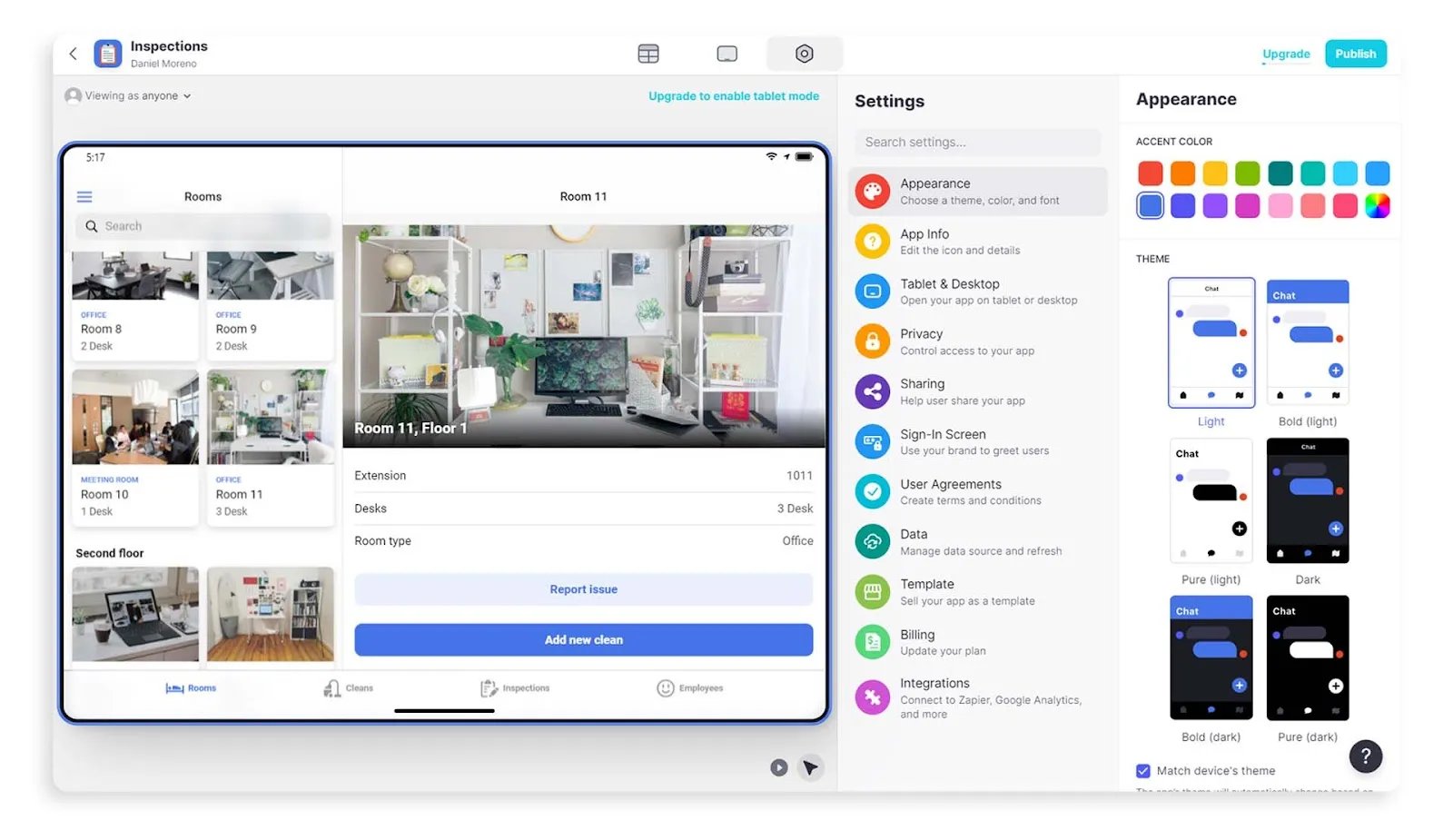Screen dimensions: 1453x840
Task: Click the Report issue button
Action: (x=584, y=589)
